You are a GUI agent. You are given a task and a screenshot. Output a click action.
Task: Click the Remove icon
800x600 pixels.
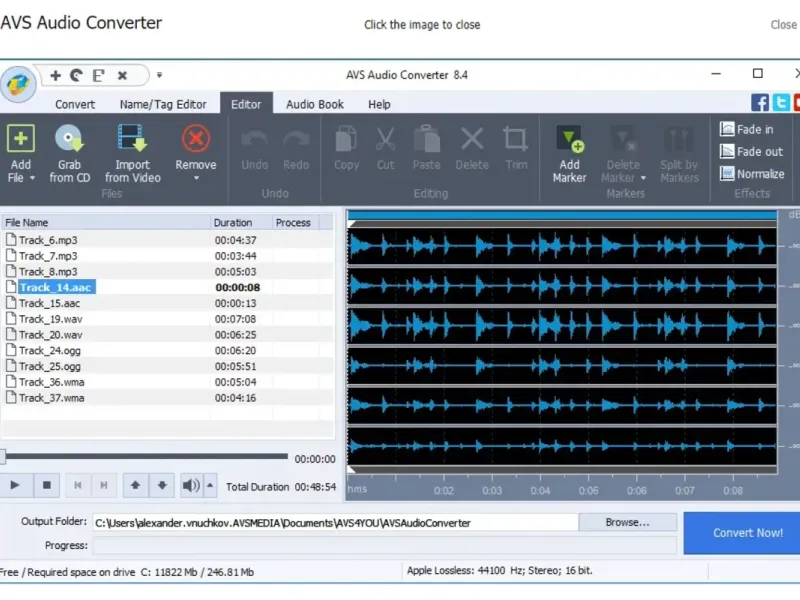pyautogui.click(x=196, y=138)
